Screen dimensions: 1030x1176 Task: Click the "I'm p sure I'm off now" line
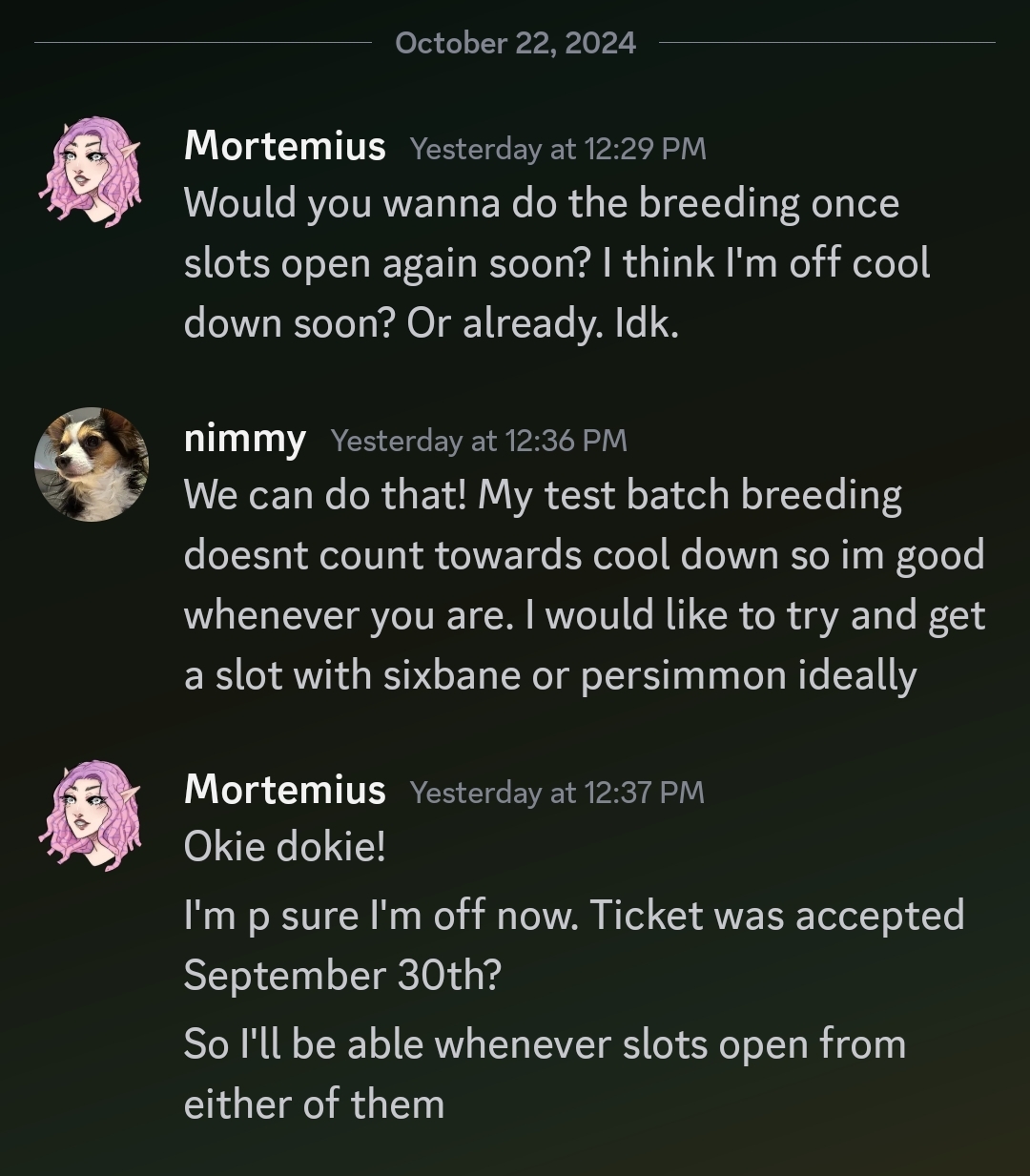pyautogui.click(x=380, y=916)
